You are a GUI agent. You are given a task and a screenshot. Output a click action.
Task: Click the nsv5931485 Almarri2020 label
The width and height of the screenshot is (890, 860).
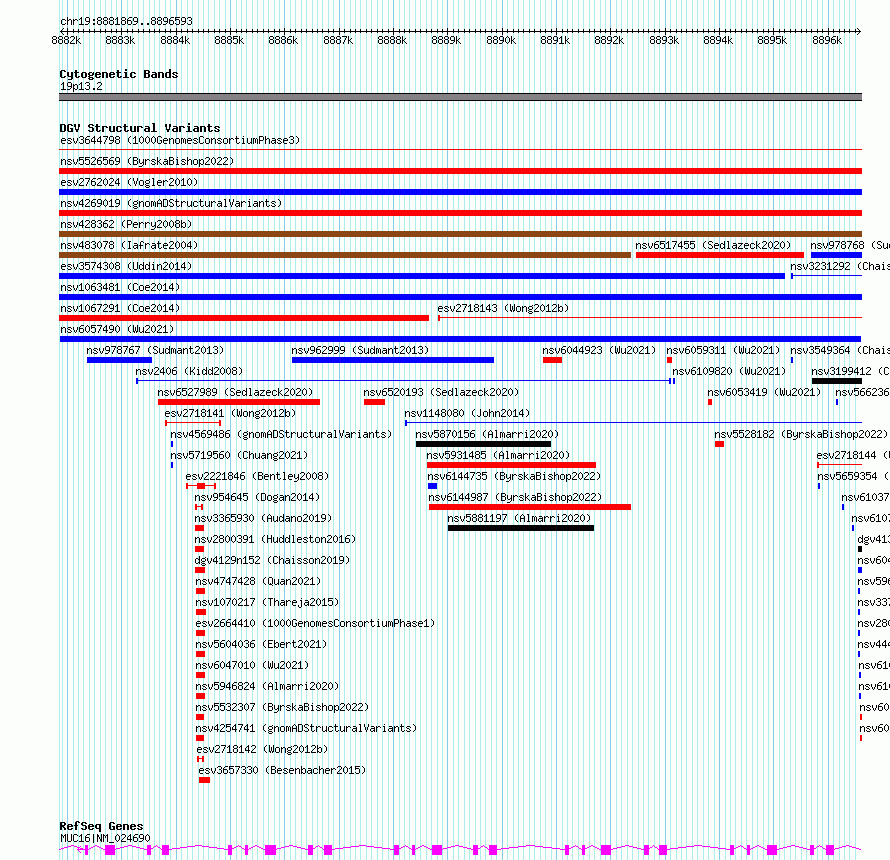tap(498, 455)
